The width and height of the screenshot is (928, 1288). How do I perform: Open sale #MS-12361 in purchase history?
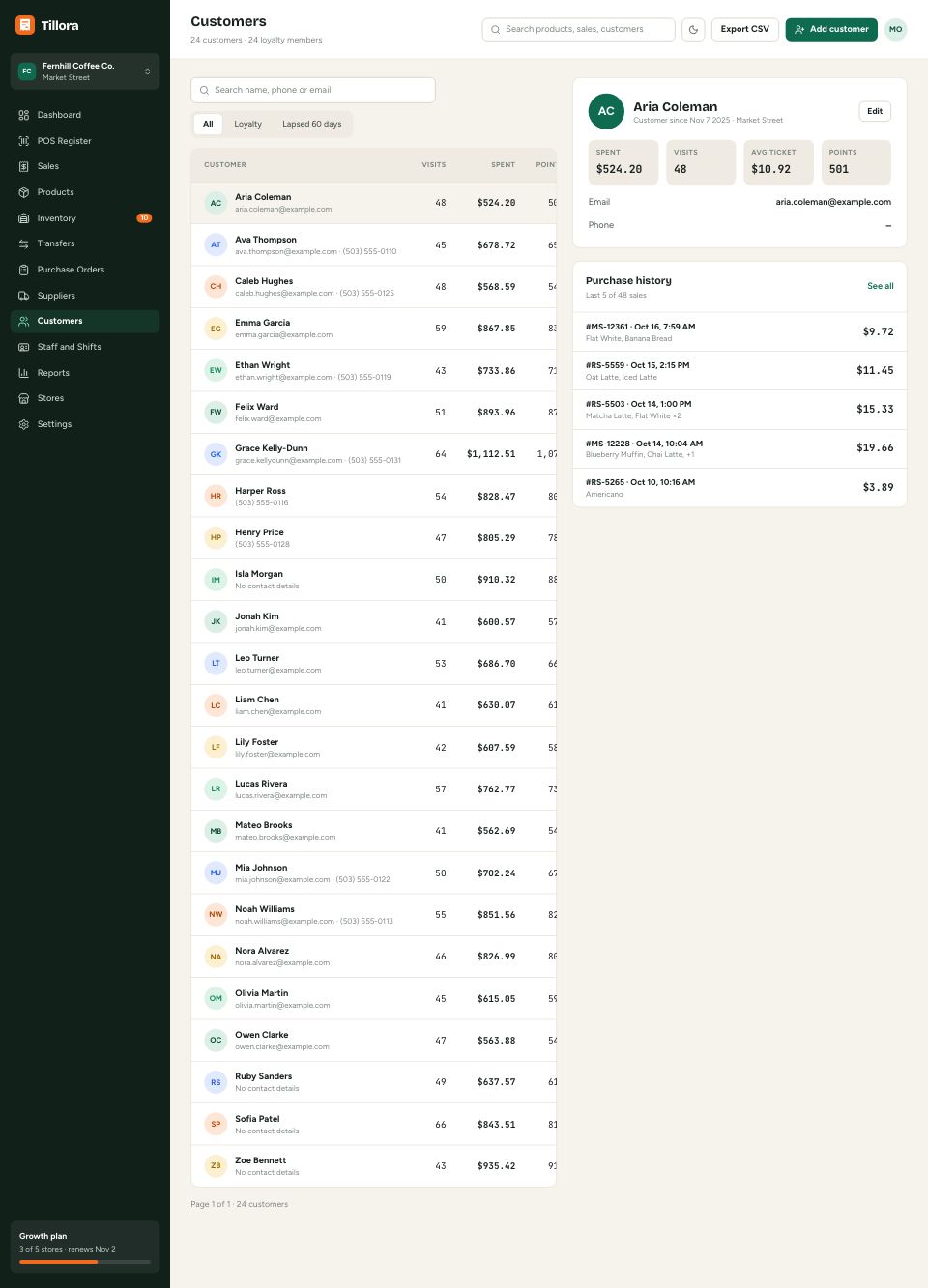point(739,331)
